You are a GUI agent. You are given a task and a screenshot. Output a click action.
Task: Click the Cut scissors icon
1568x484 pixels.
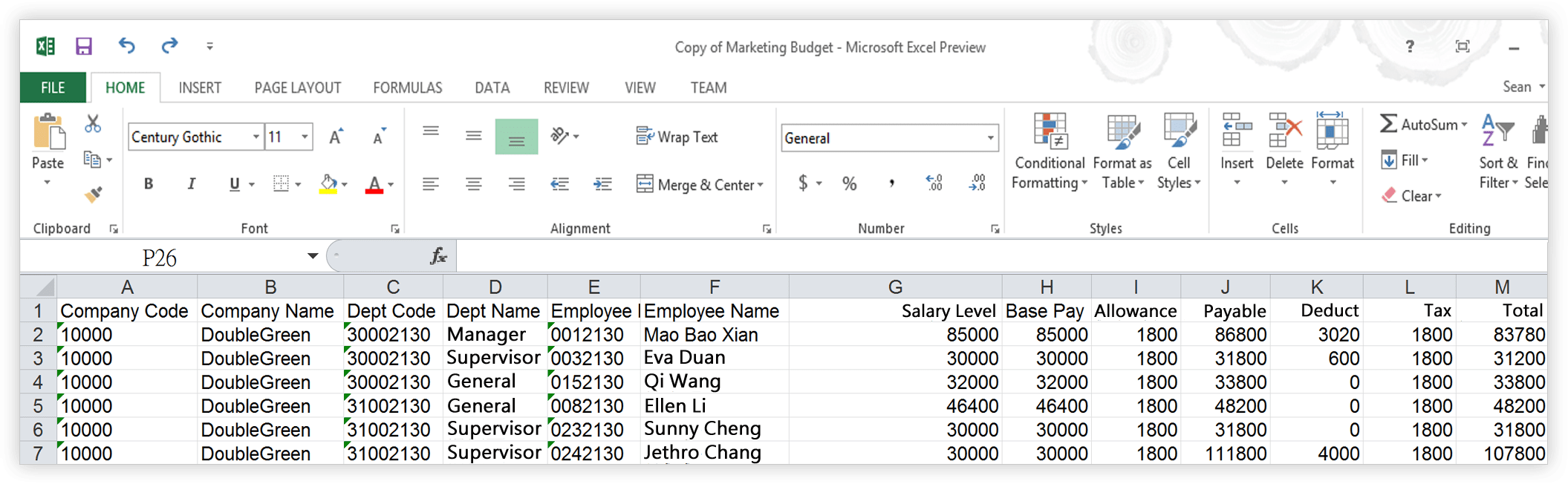(92, 123)
